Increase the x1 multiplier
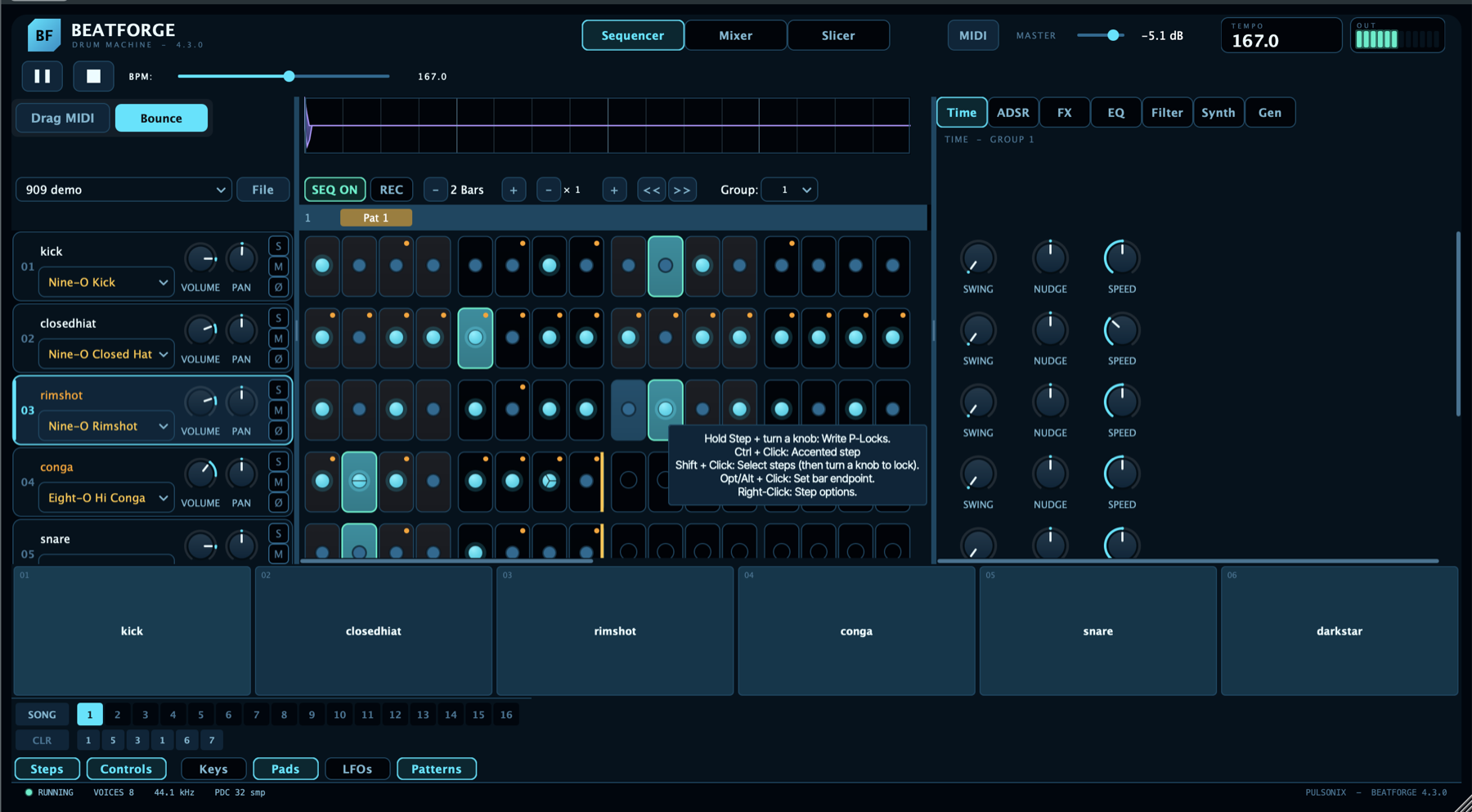The image size is (1472, 812). [x=614, y=190]
